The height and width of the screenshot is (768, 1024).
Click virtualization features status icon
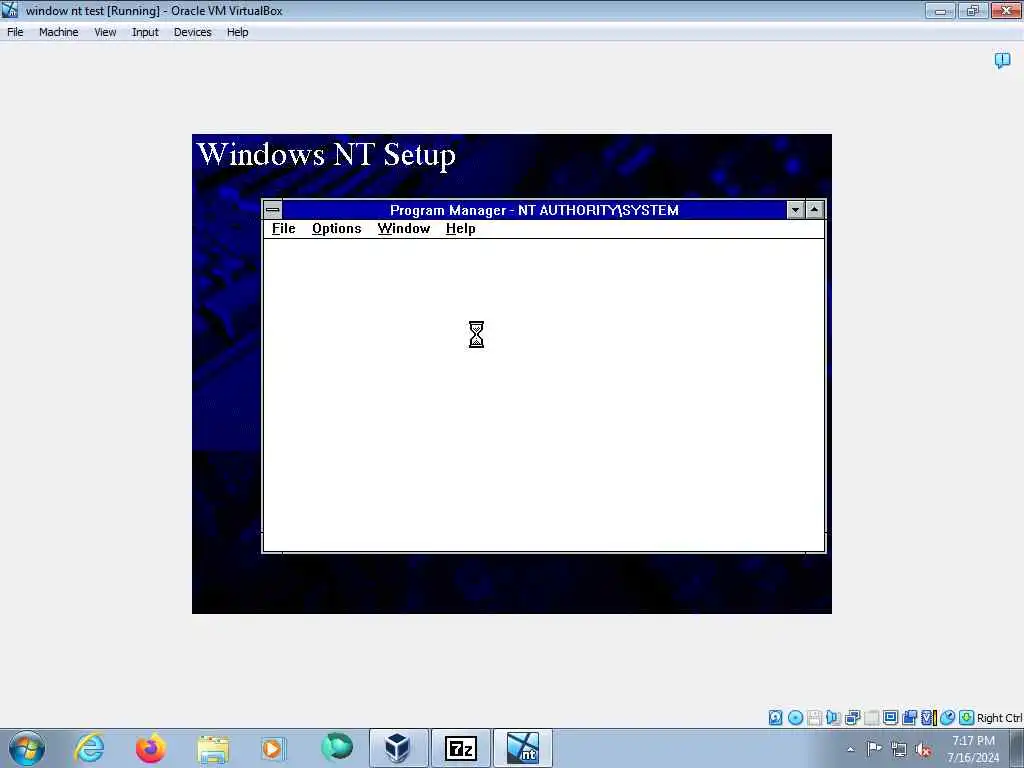(929, 718)
